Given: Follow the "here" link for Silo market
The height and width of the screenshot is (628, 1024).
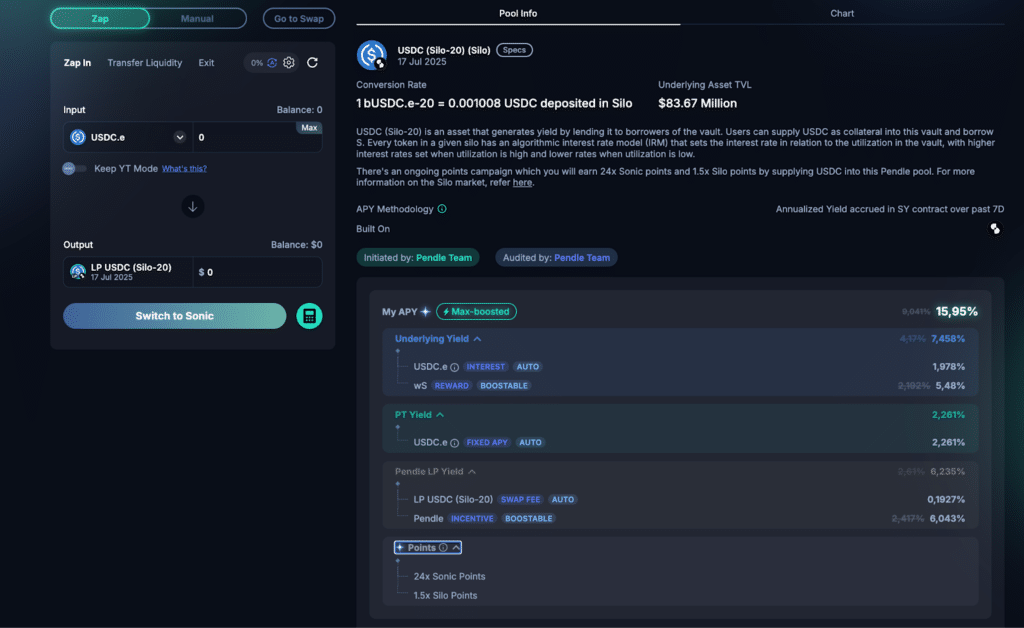Looking at the screenshot, I should click(522, 183).
